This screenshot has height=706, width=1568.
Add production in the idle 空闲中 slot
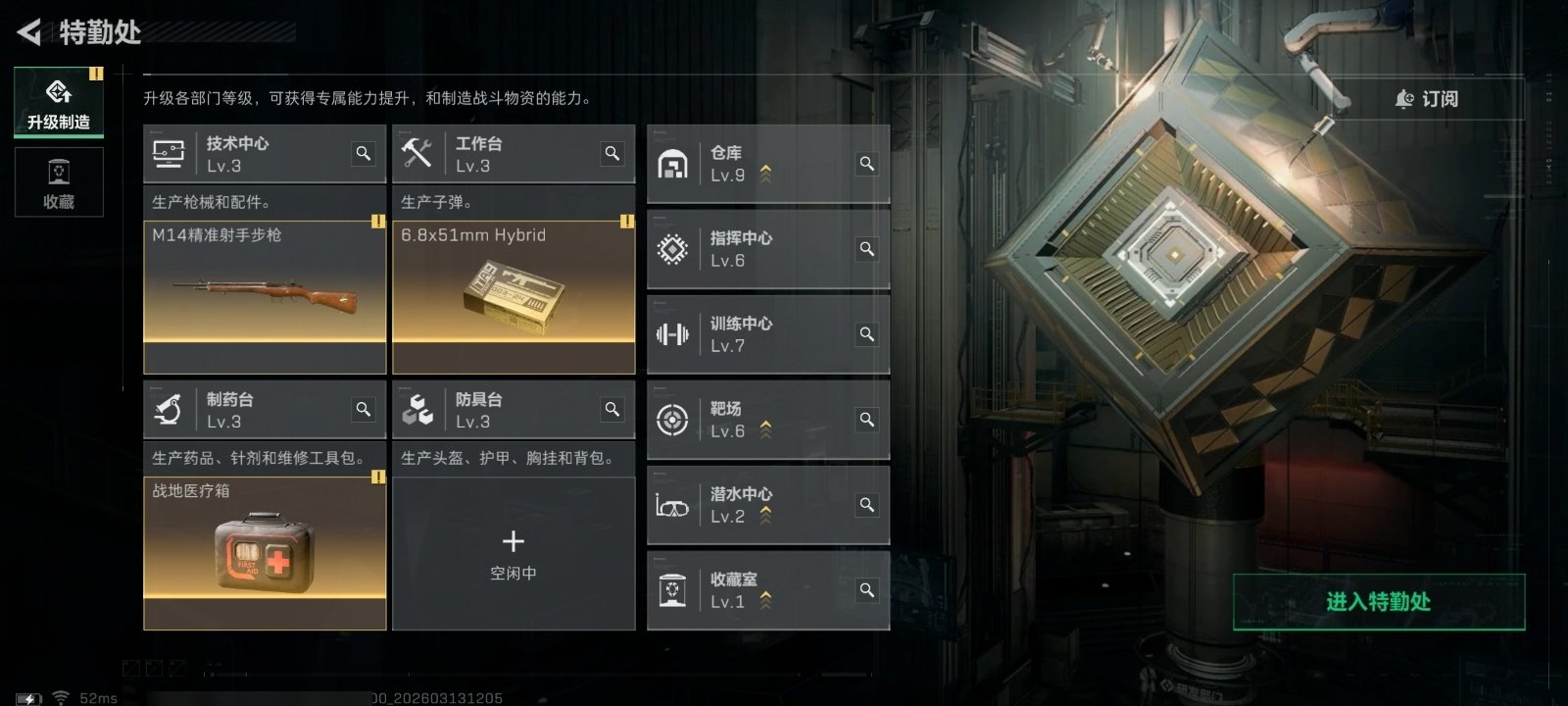(x=514, y=553)
